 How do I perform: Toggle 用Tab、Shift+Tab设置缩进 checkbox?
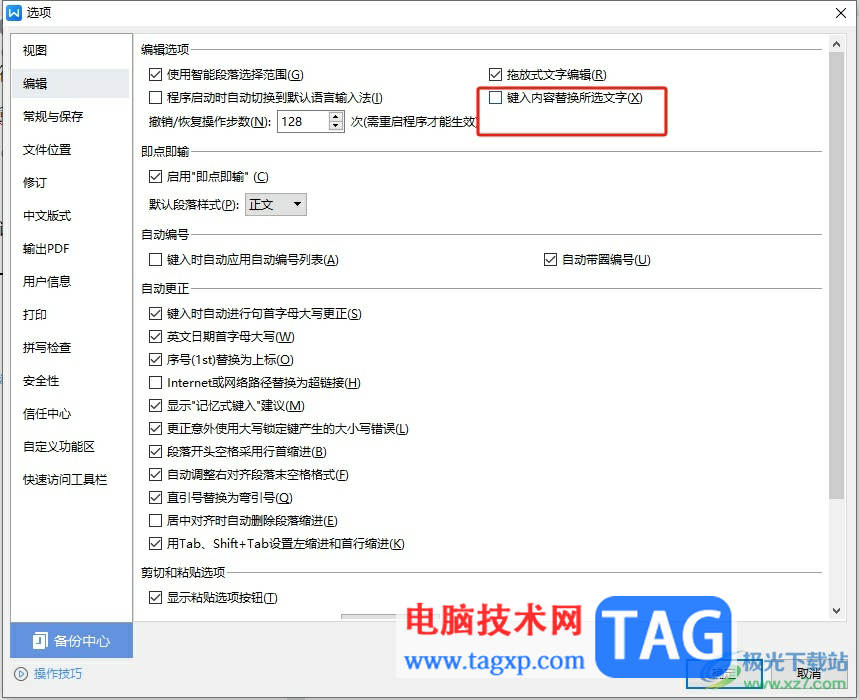[x=156, y=543]
